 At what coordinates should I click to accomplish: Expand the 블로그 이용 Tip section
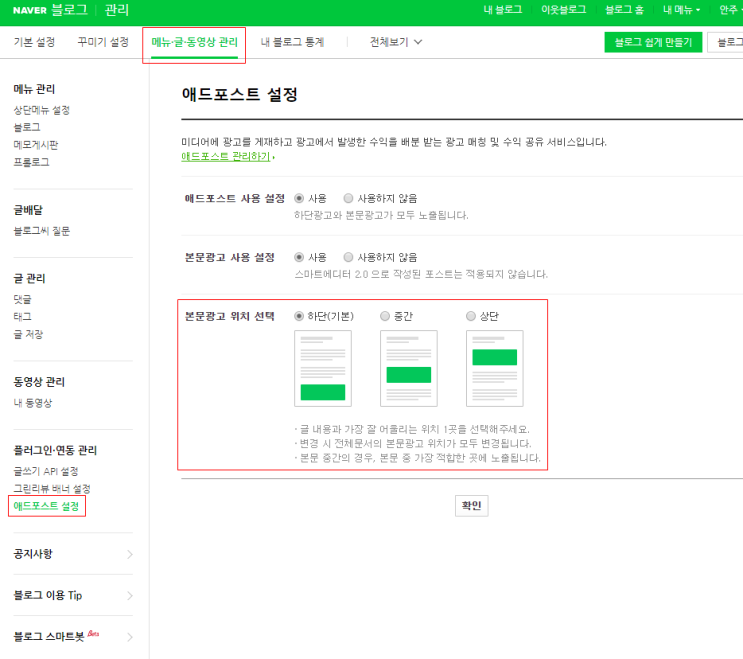[73, 596]
